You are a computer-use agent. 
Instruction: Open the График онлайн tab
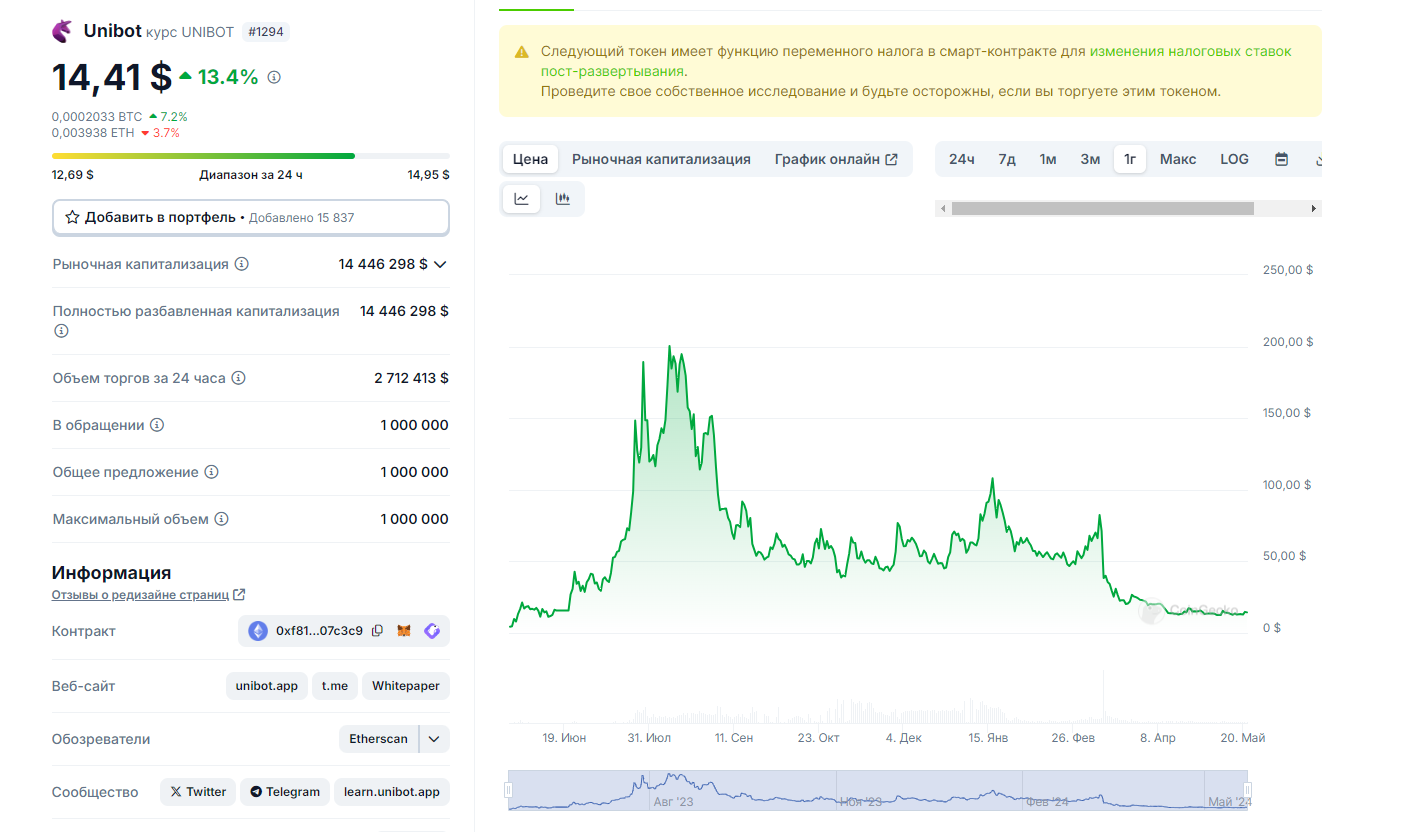[836, 159]
